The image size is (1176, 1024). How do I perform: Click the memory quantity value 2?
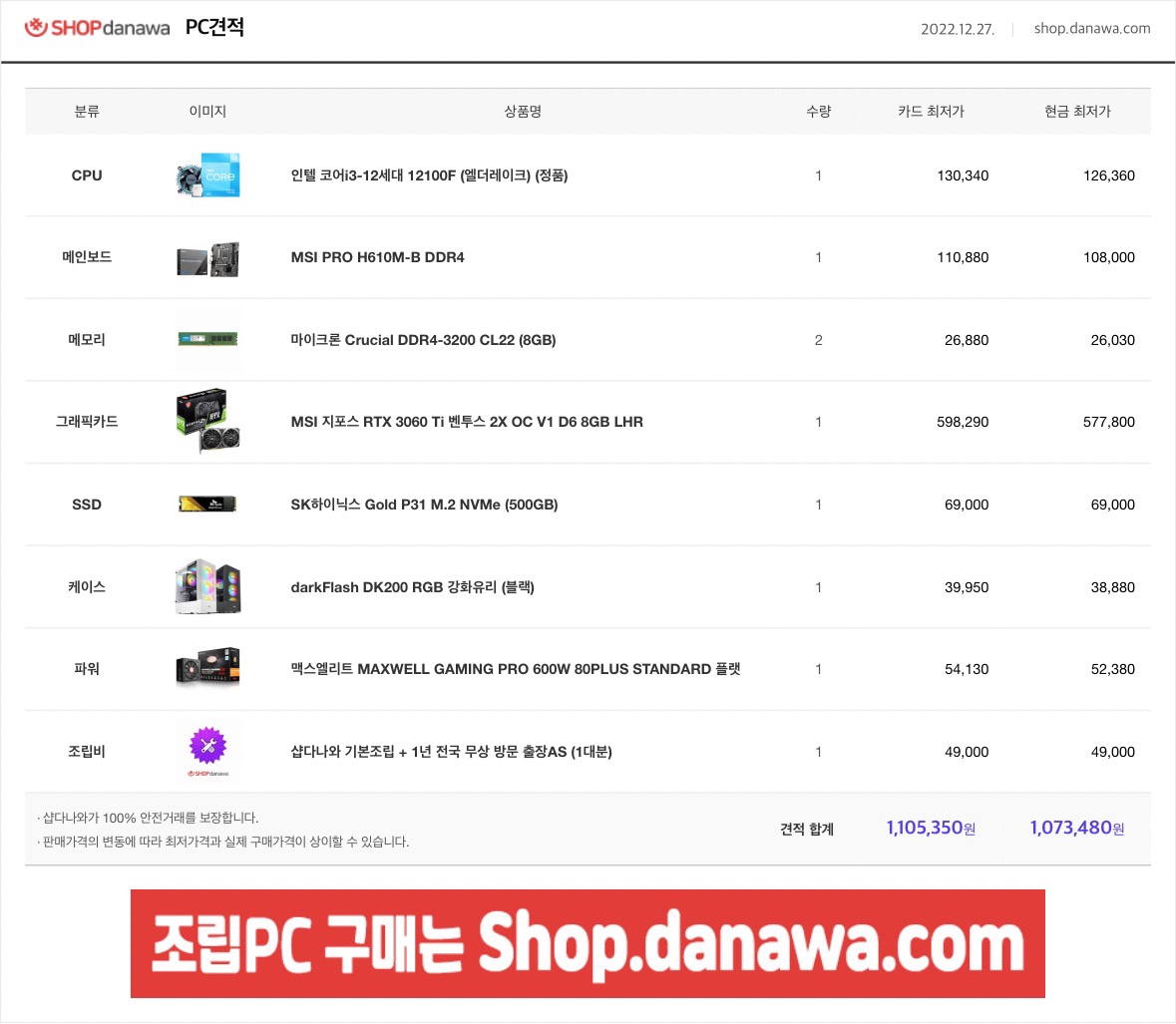pyautogui.click(x=818, y=340)
